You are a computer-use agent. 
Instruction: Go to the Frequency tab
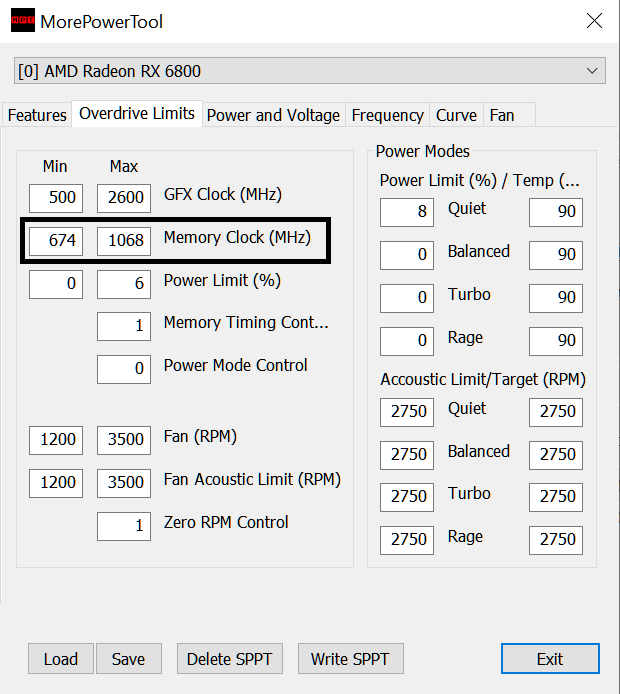(388, 115)
